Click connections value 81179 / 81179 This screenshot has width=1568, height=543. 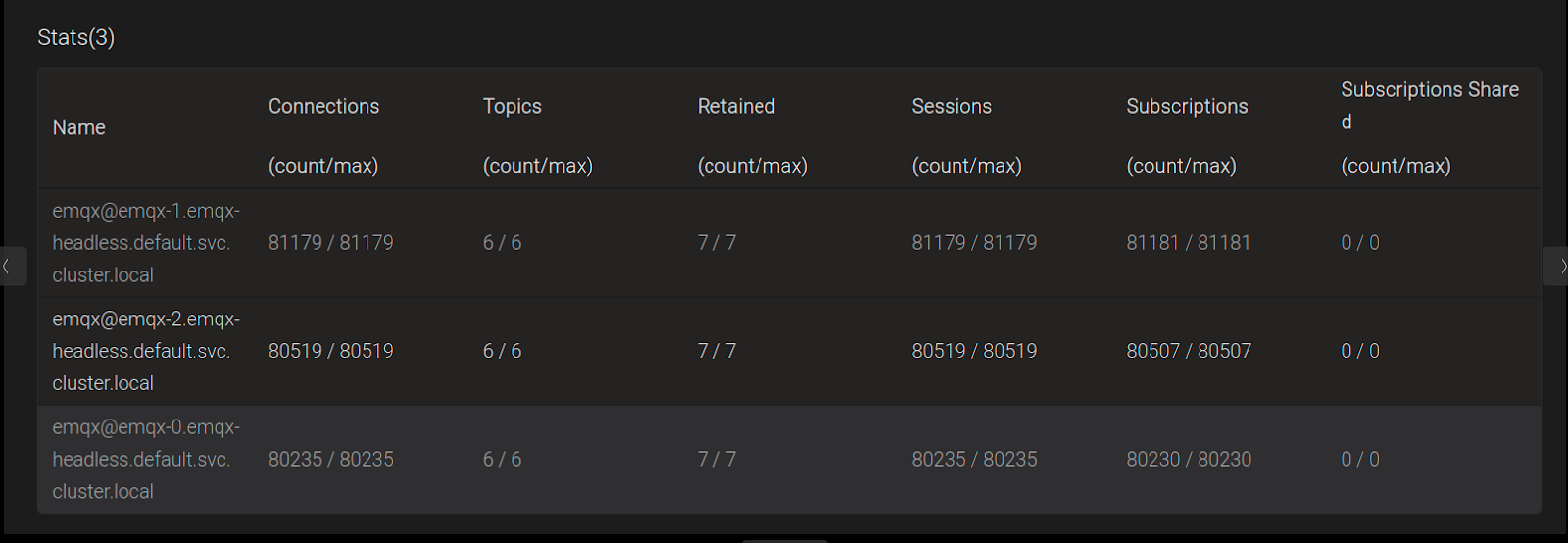coord(330,243)
